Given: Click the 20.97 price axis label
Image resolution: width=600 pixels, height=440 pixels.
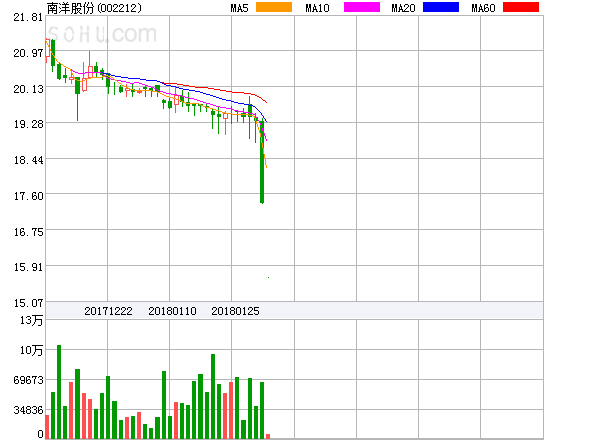Looking at the screenshot, I should (x=28, y=53).
